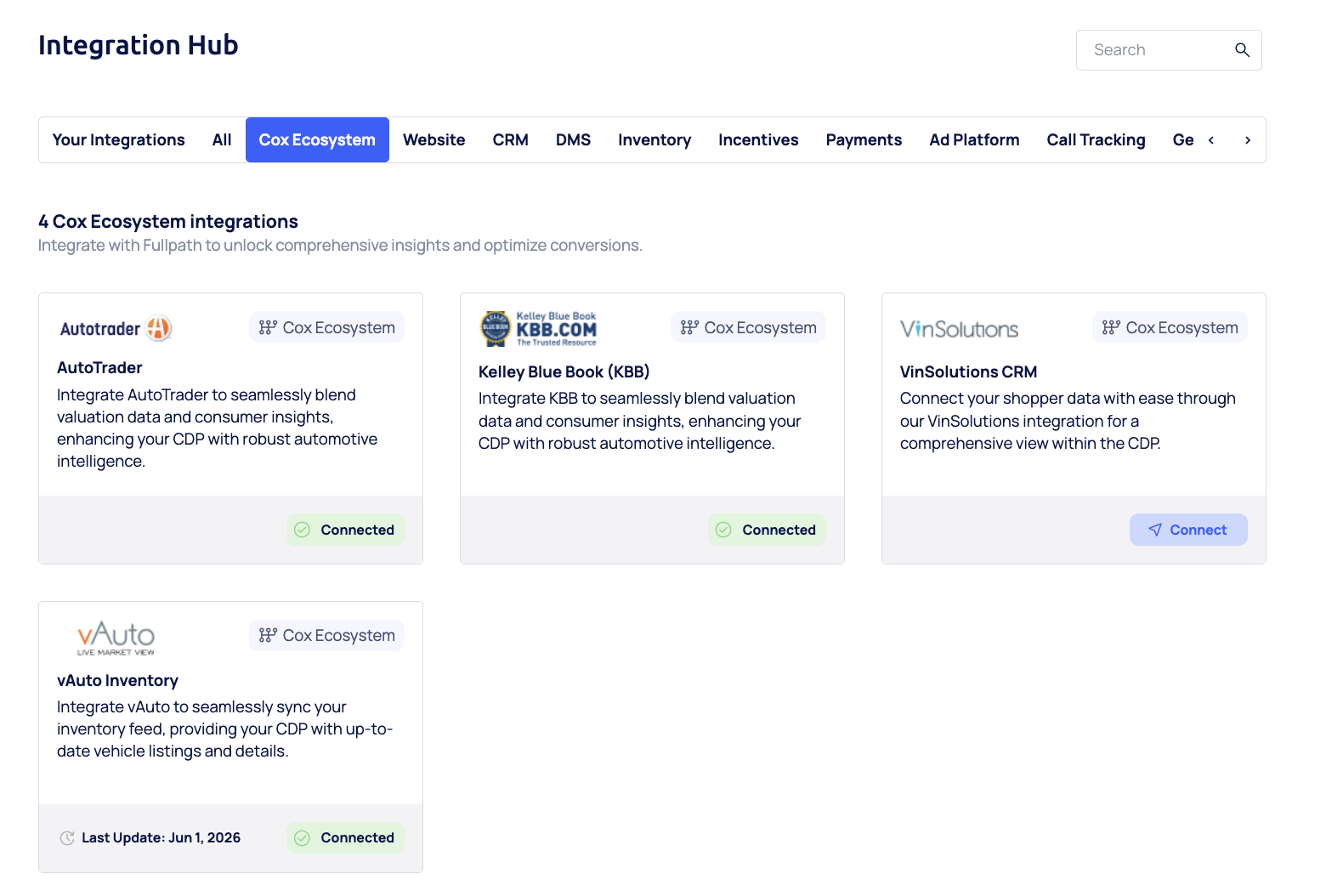
Task: Click the ecosystem icon in AutoTrader's tag
Action: click(x=268, y=327)
